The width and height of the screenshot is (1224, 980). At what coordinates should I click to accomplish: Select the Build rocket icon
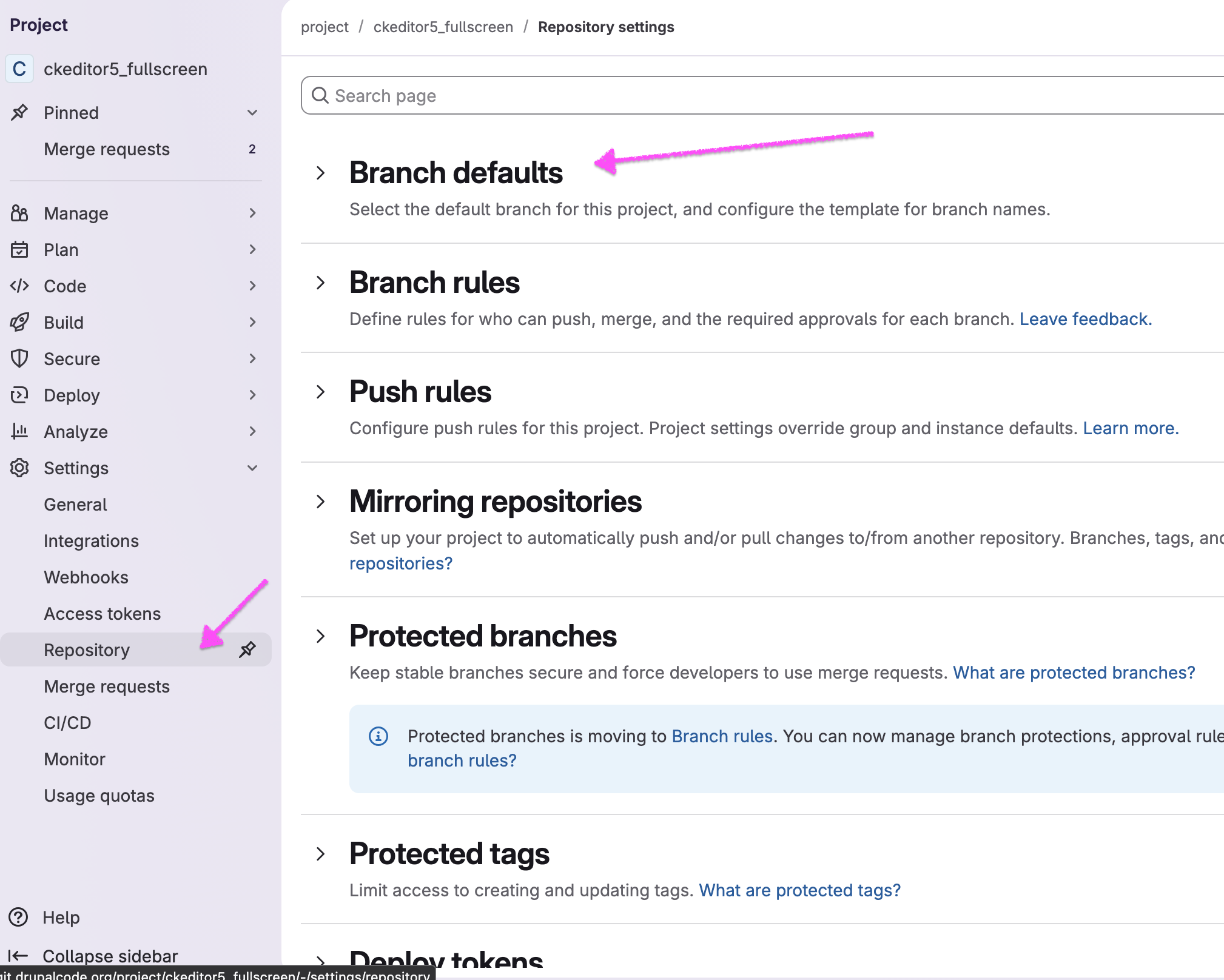(19, 322)
